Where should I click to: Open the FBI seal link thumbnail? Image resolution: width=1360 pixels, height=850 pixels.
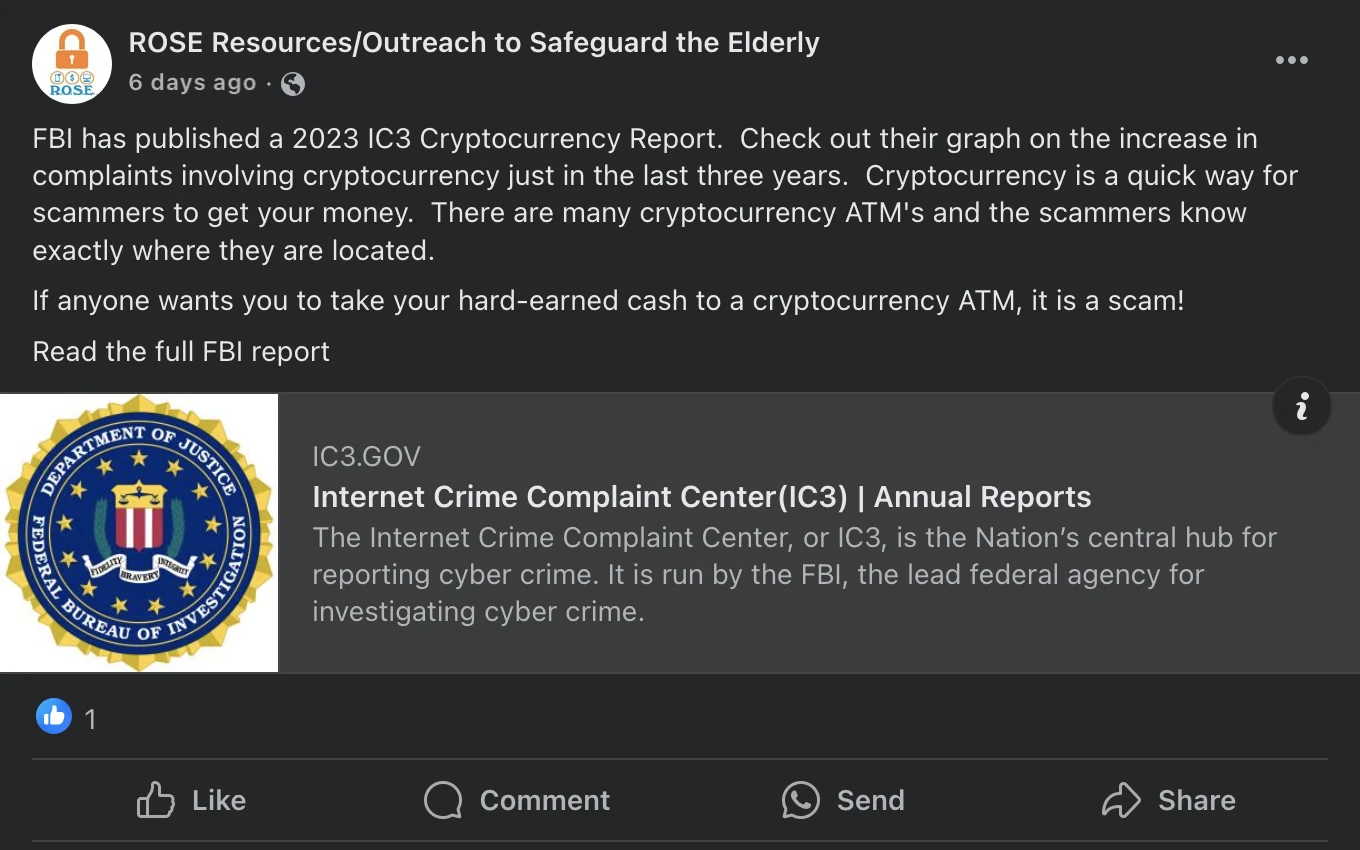(139, 532)
